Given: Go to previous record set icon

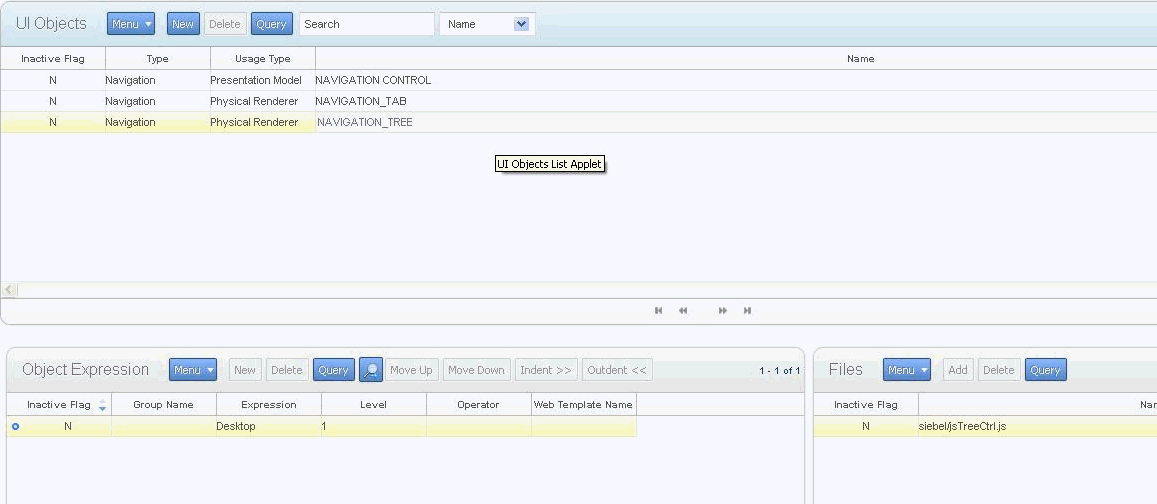Looking at the screenshot, I should (x=683, y=311).
